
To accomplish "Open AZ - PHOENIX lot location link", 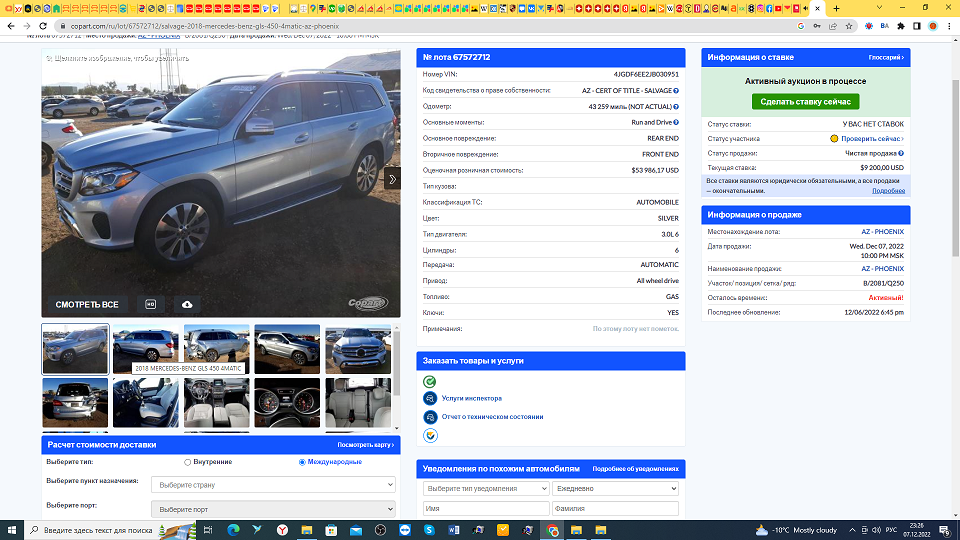I will 882,232.
